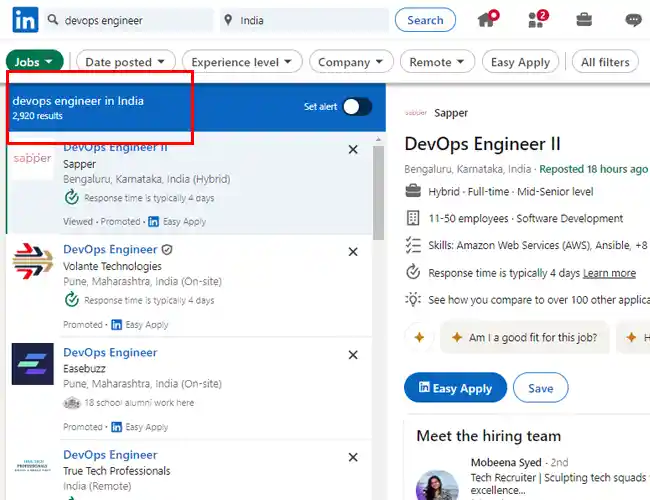Click the lightbulb compare applicants icon
650x500 pixels.
coord(413,299)
